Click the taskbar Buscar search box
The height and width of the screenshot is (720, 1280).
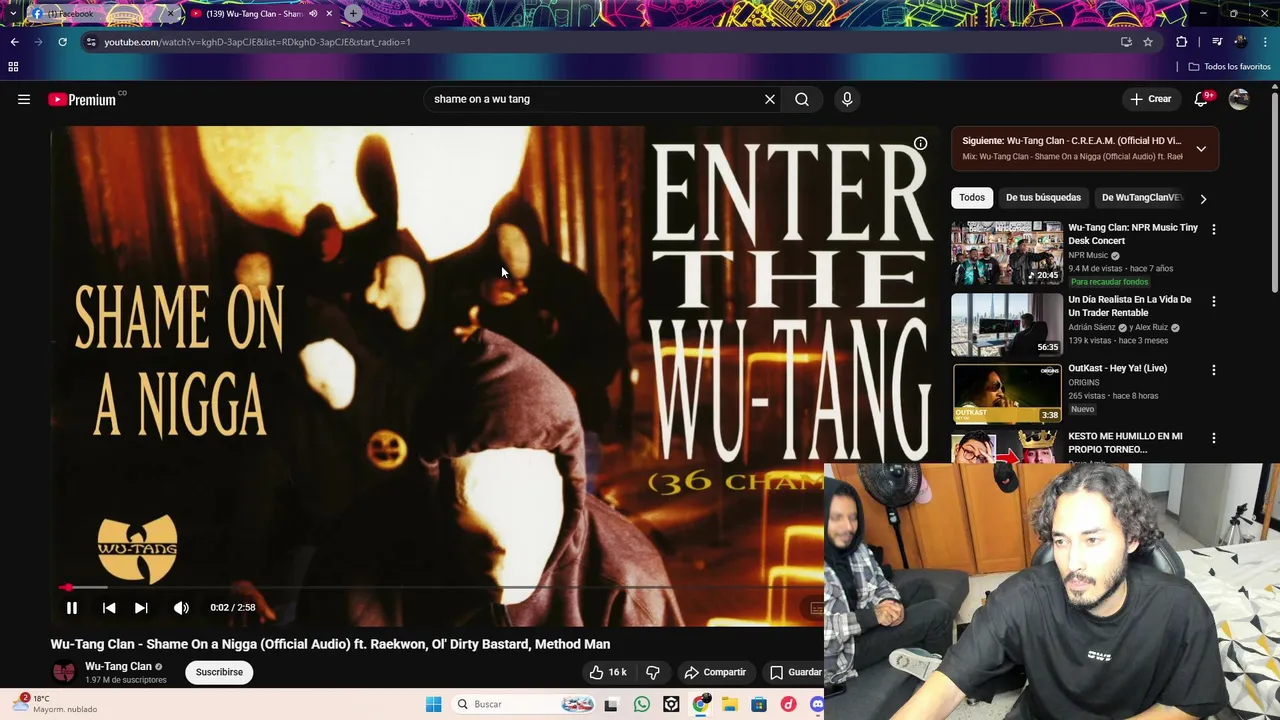tap(524, 704)
